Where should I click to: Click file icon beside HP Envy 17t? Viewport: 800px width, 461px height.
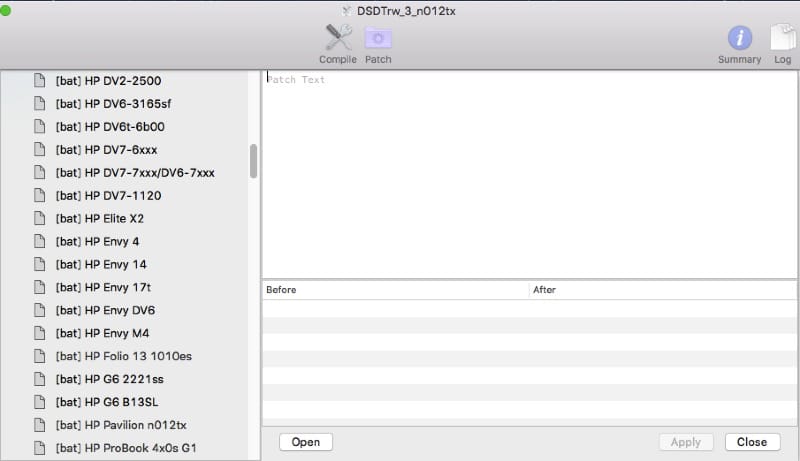coord(40,288)
